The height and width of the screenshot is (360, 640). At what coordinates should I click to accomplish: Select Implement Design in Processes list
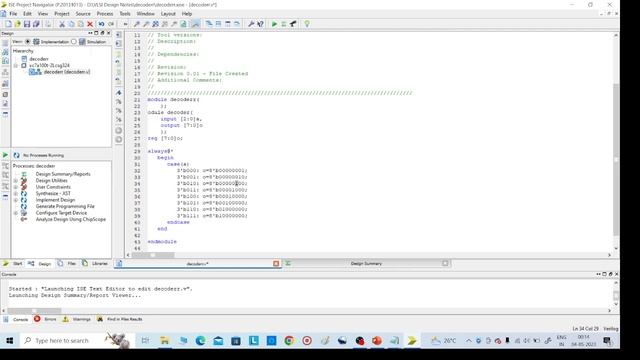point(55,200)
